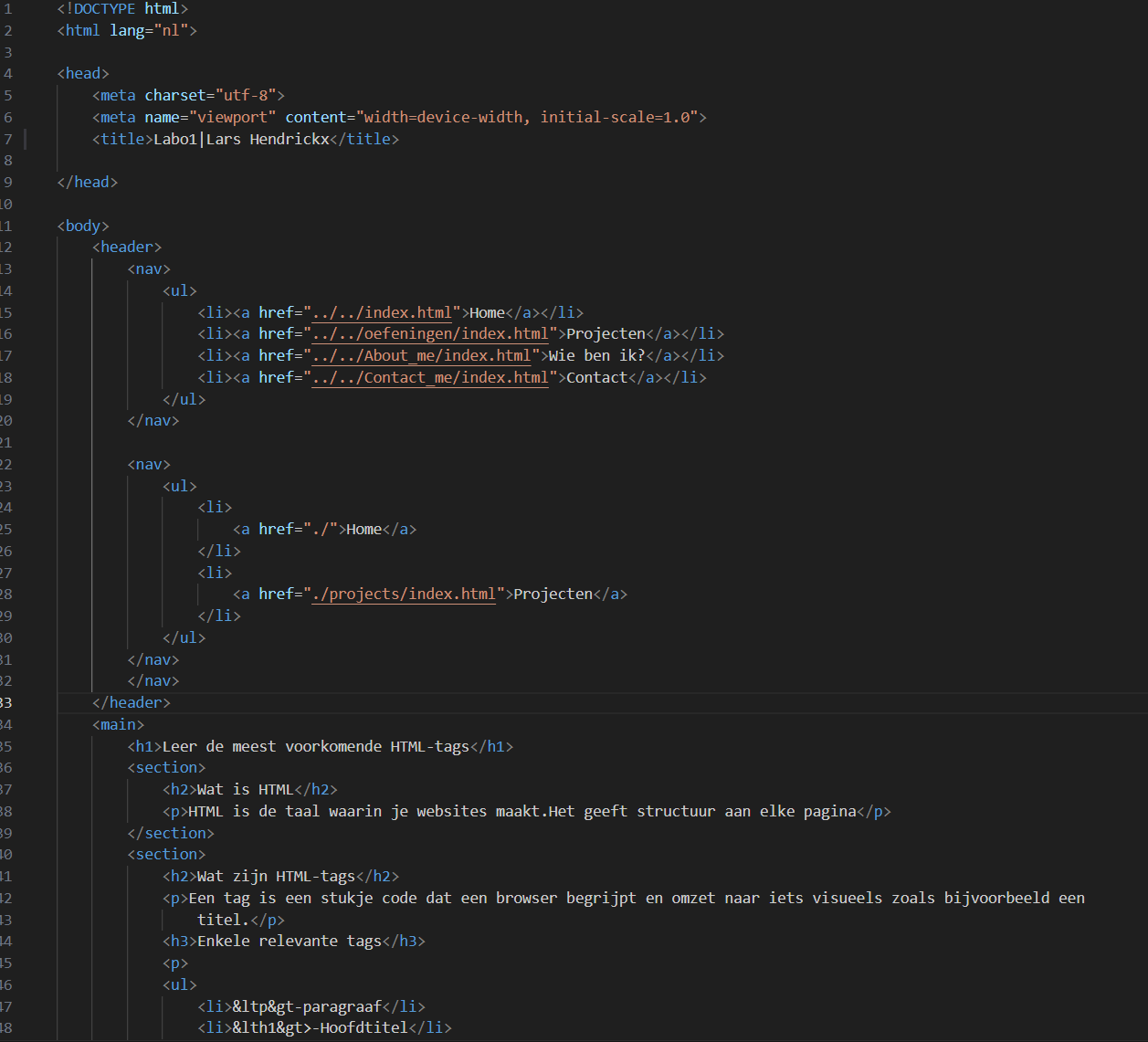Image resolution: width=1148 pixels, height=1042 pixels.
Task: Click the closing '</header>' tag
Action: pos(132,703)
